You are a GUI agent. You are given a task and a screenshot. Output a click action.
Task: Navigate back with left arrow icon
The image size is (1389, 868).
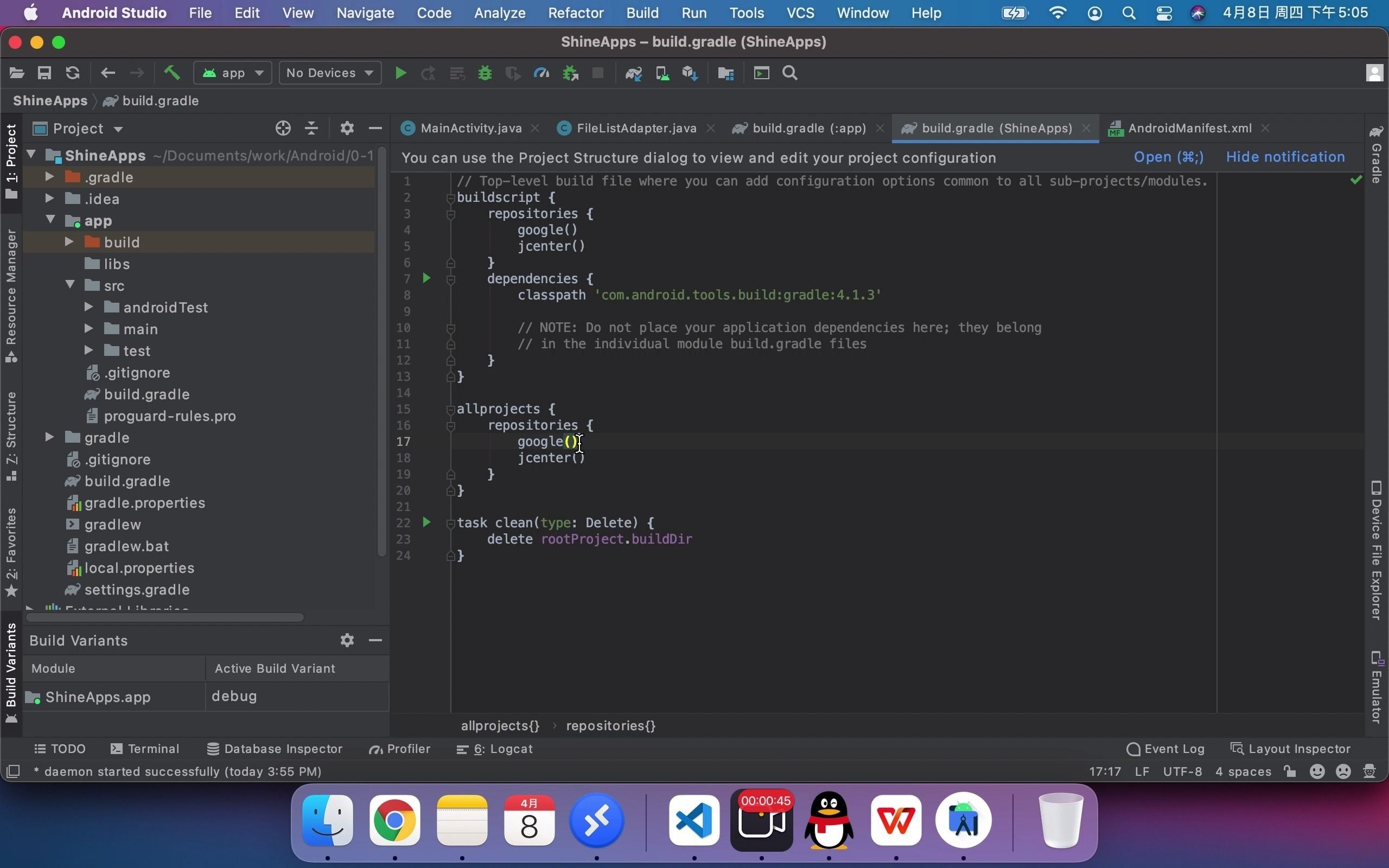click(107, 73)
